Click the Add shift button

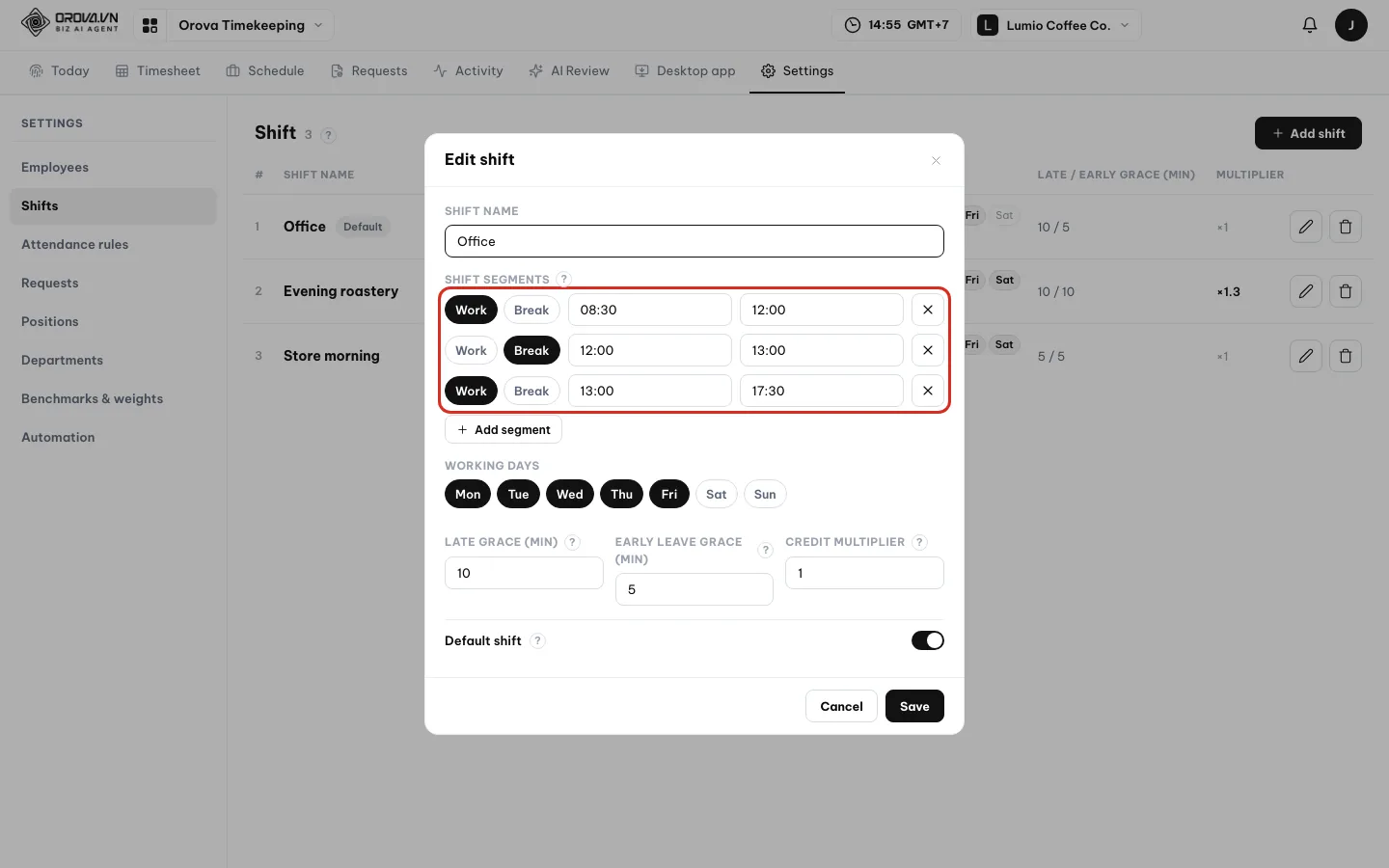(1308, 133)
